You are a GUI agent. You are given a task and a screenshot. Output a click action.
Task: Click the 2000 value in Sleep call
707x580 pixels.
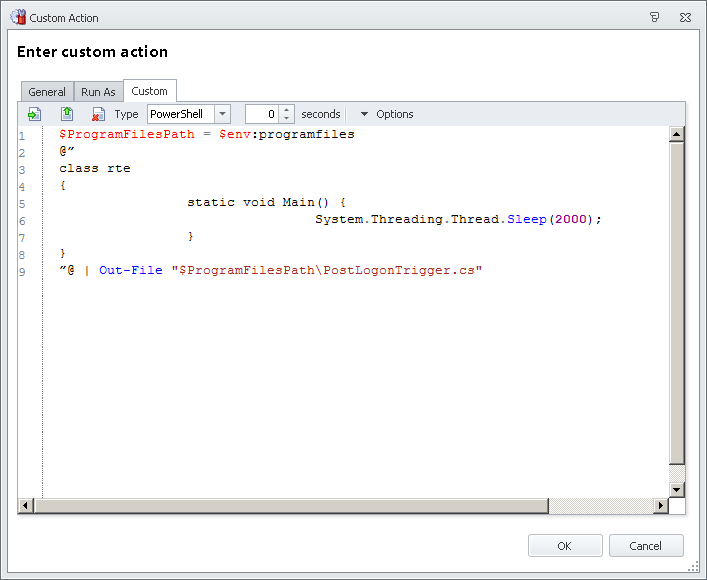(570, 219)
